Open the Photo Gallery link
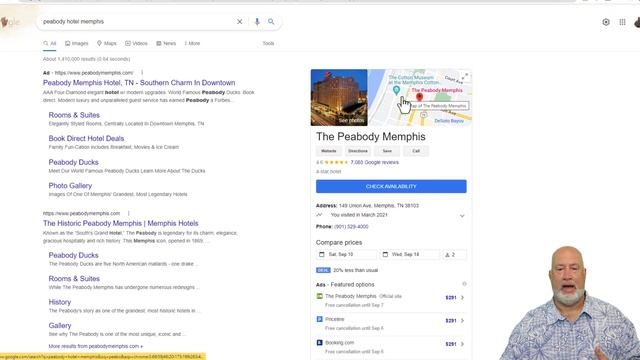The width and height of the screenshot is (640, 360). click(70, 186)
